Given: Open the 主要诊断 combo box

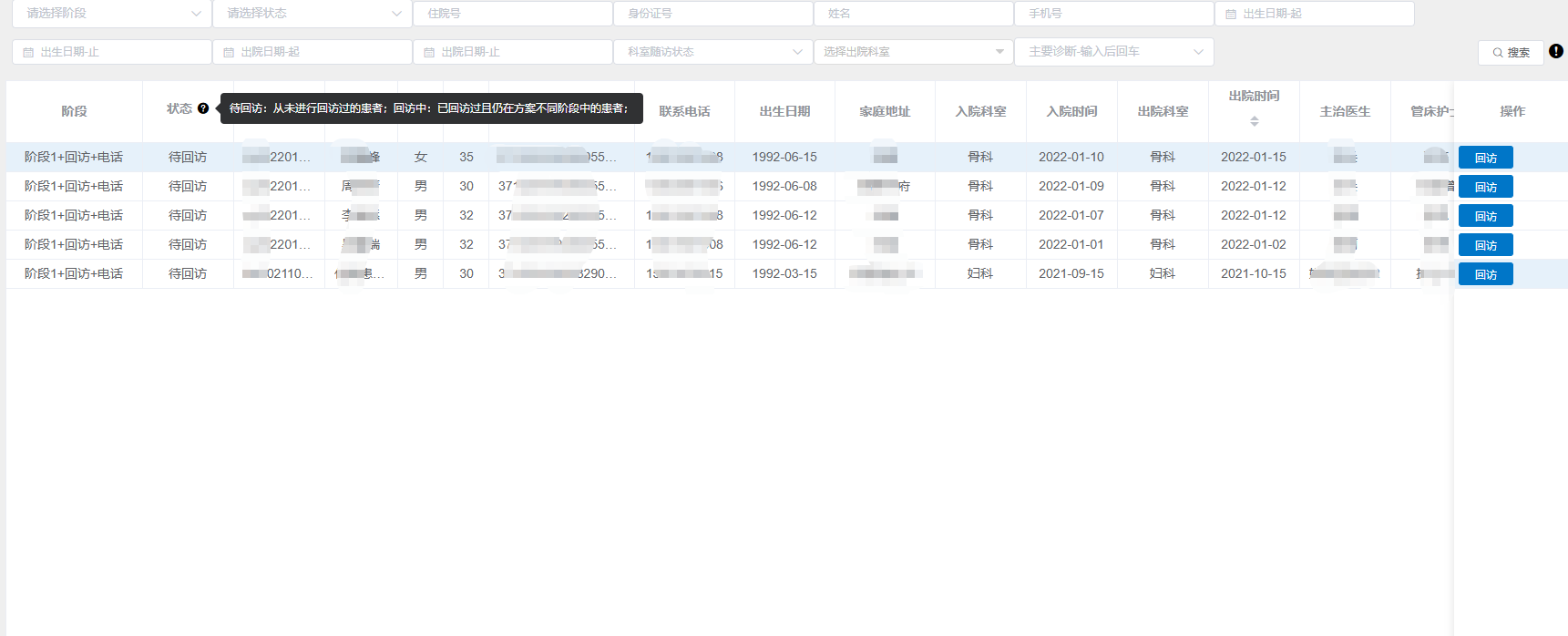Looking at the screenshot, I should point(1113,52).
